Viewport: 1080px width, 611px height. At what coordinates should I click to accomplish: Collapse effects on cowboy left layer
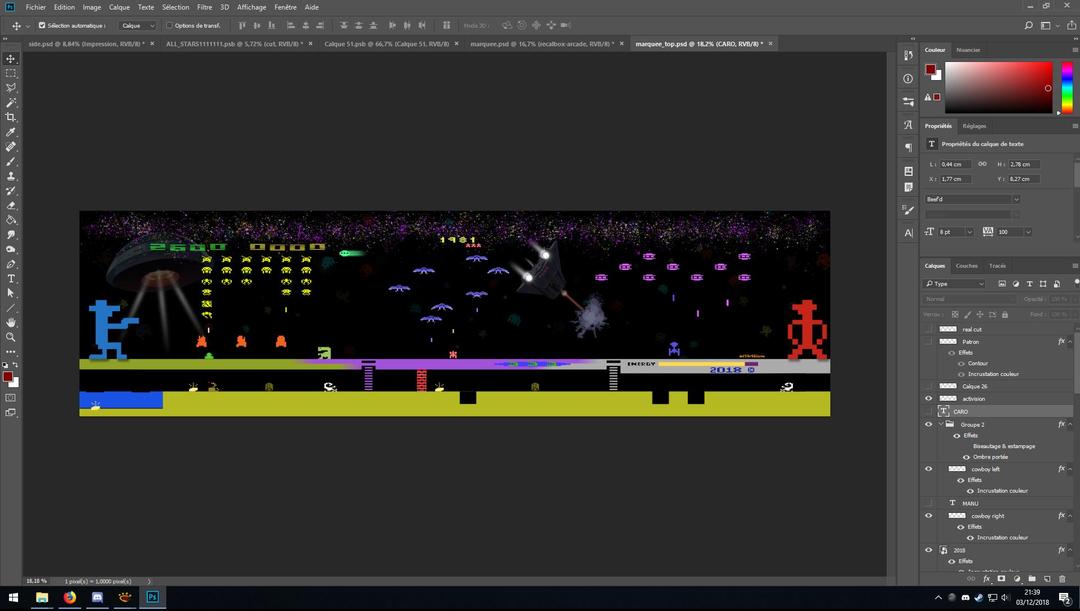point(1070,469)
